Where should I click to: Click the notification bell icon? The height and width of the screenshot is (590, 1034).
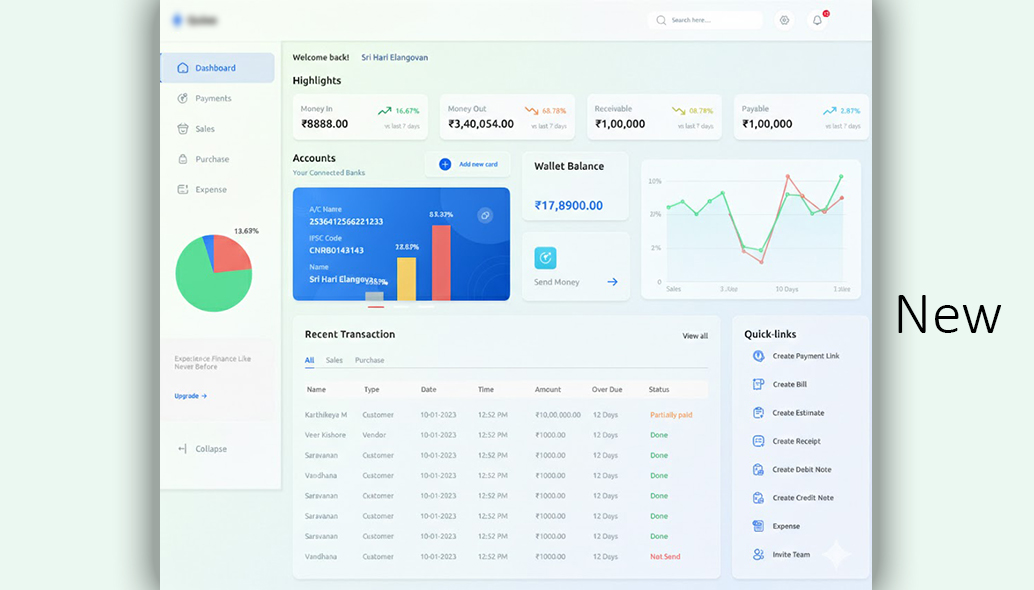[x=816, y=19]
